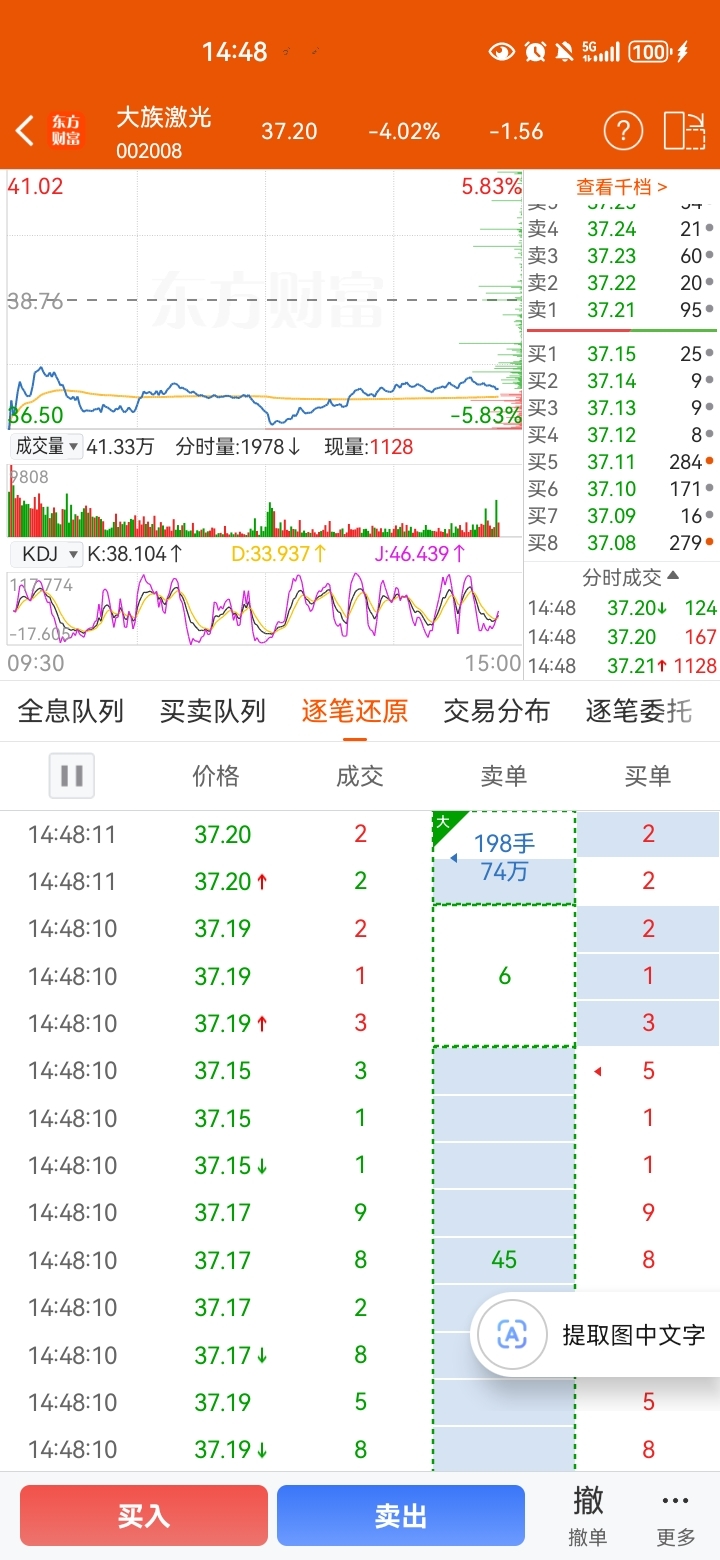The image size is (720, 1560).
Task: Select 买2 price 37.14 row
Action: click(x=621, y=381)
